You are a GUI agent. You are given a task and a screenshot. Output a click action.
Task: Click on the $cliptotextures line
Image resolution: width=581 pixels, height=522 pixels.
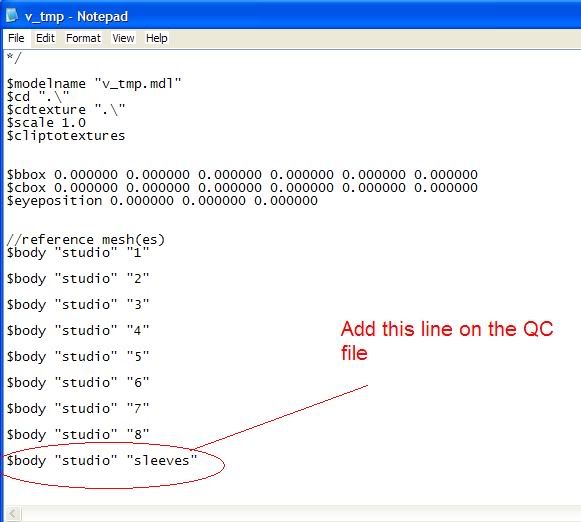66,136
